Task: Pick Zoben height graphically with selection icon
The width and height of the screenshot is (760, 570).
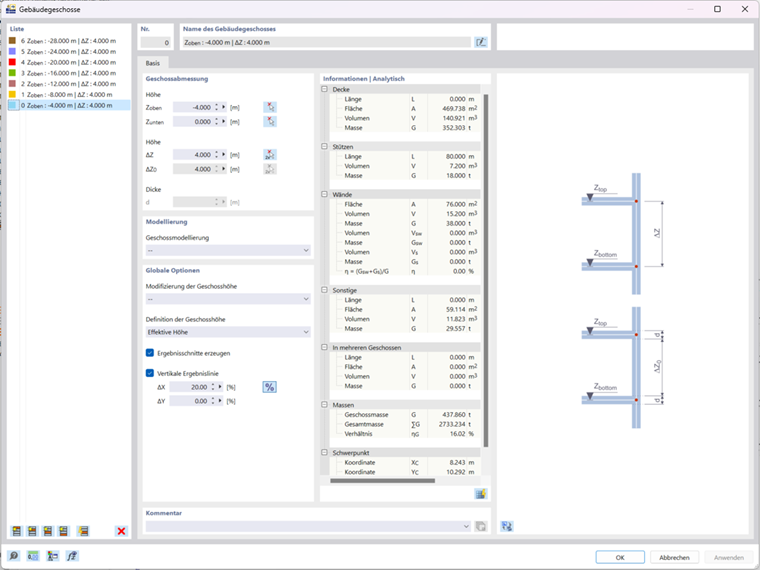Action: click(x=270, y=107)
